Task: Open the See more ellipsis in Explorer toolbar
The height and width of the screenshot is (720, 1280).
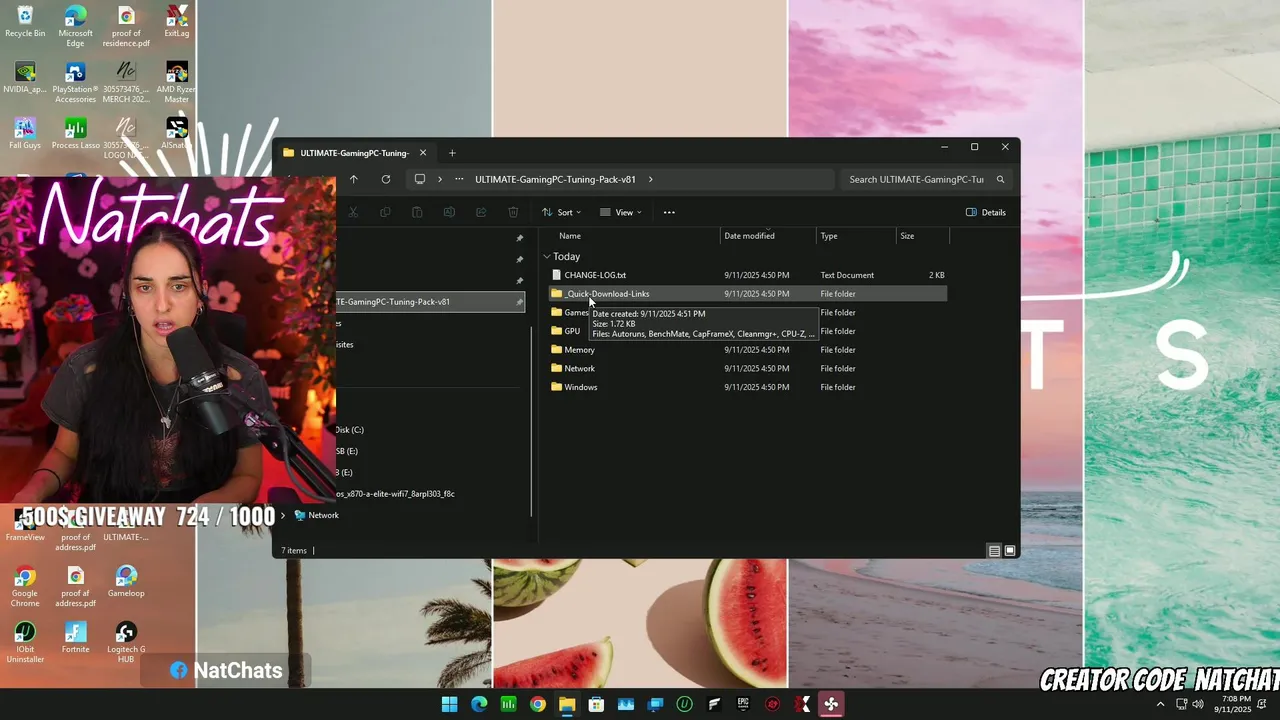Action: tap(669, 212)
